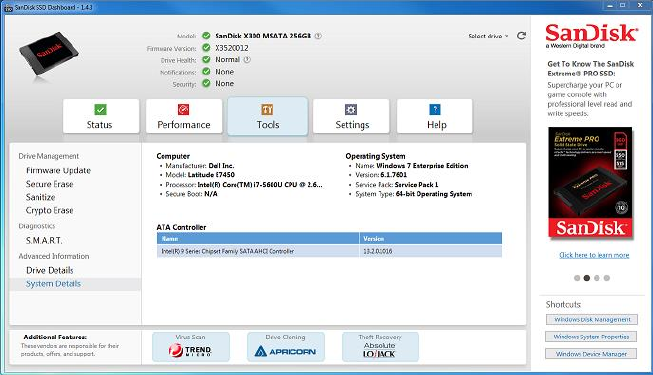Click the 'Latitude E7450' model text
The width and height of the screenshot is (653, 375).
coord(211,175)
